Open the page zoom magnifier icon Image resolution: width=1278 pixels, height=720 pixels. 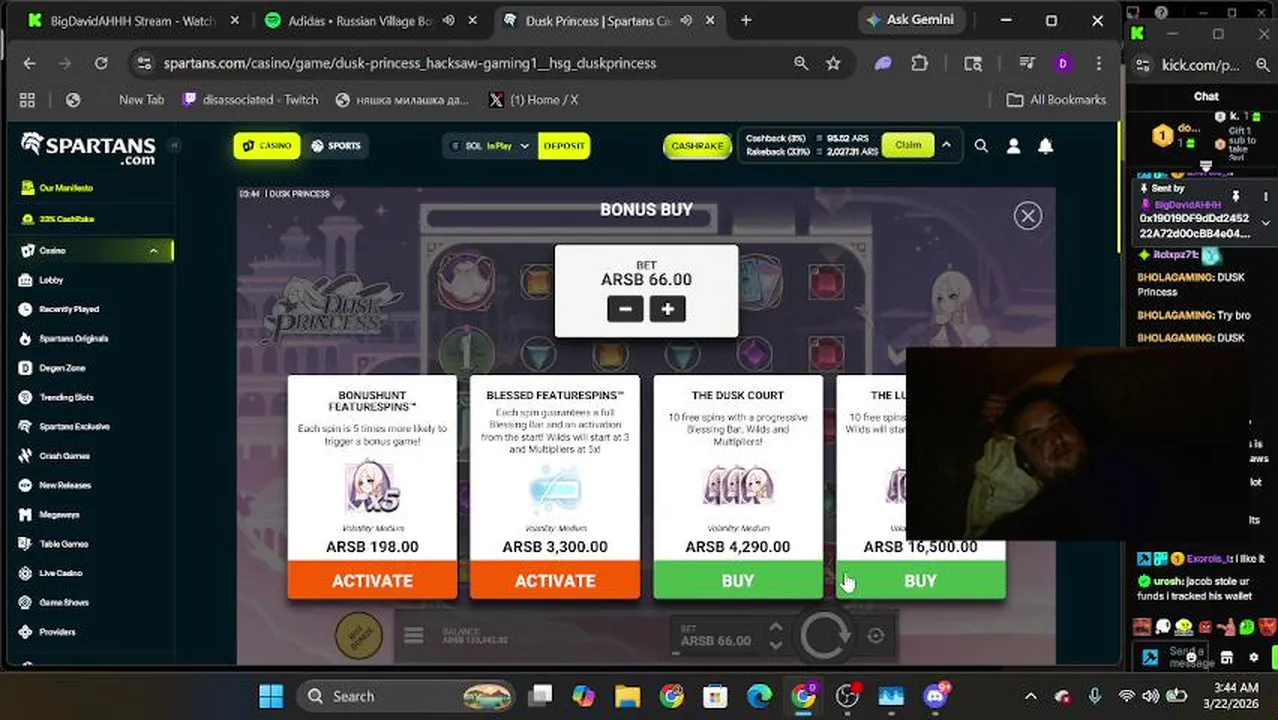click(x=801, y=63)
